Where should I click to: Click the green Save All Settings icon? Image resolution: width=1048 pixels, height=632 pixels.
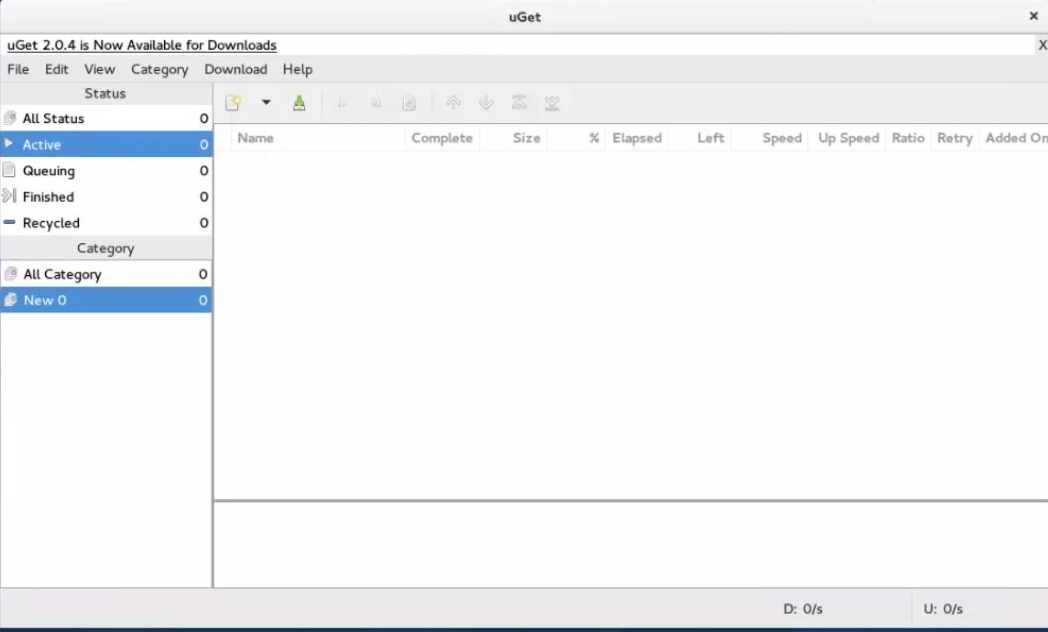coord(299,103)
